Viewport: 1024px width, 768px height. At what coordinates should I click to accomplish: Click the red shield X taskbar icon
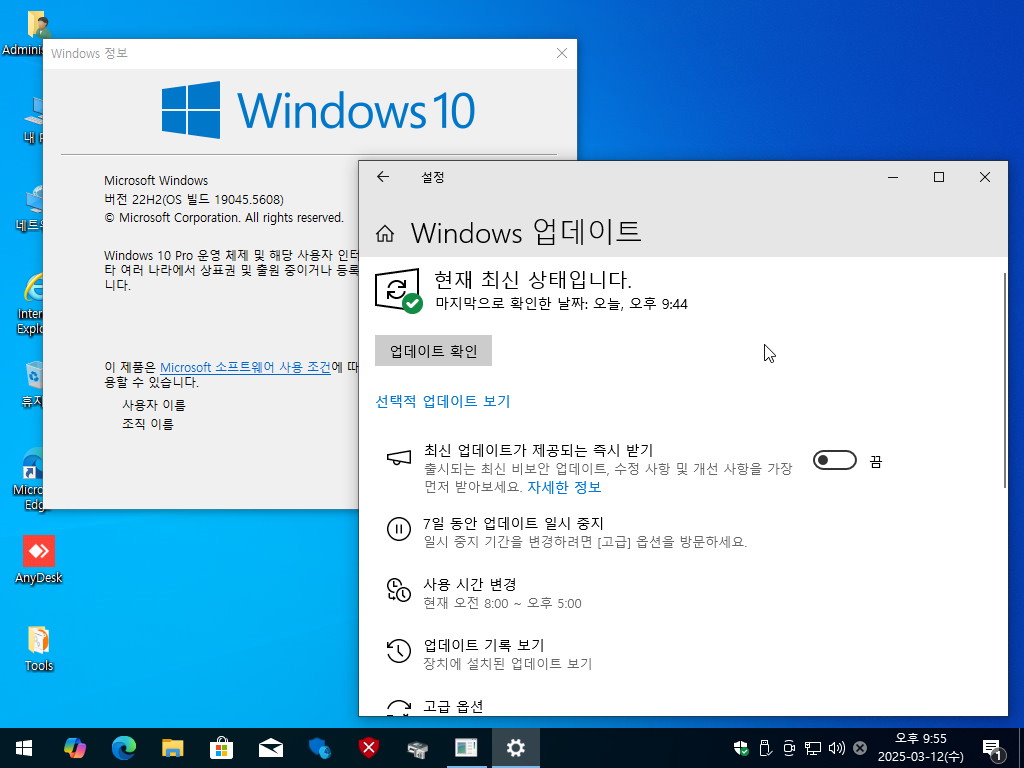(x=368, y=748)
